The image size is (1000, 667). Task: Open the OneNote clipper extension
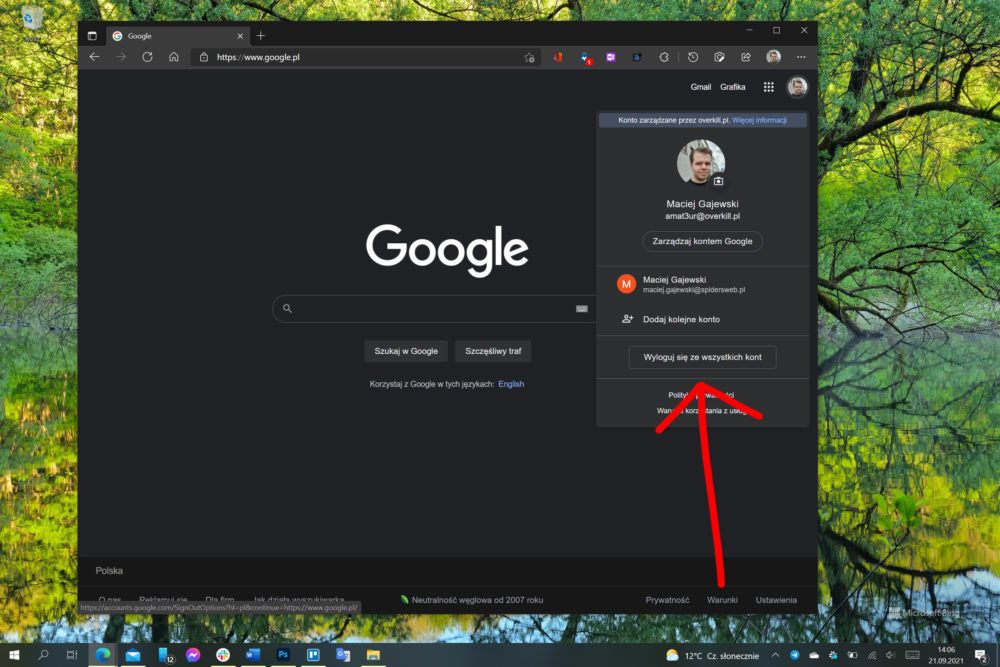[611, 57]
